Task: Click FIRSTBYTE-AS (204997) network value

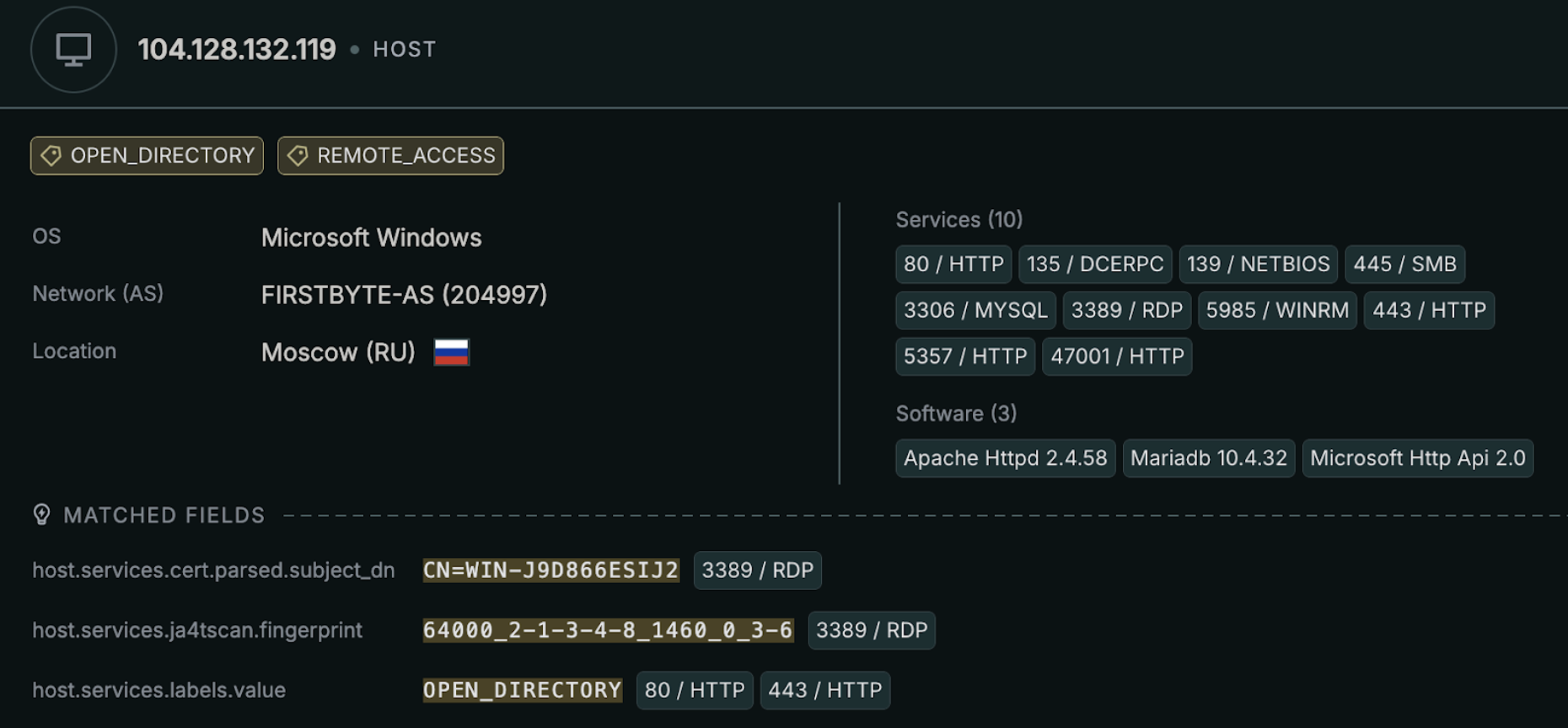Action: [x=404, y=295]
